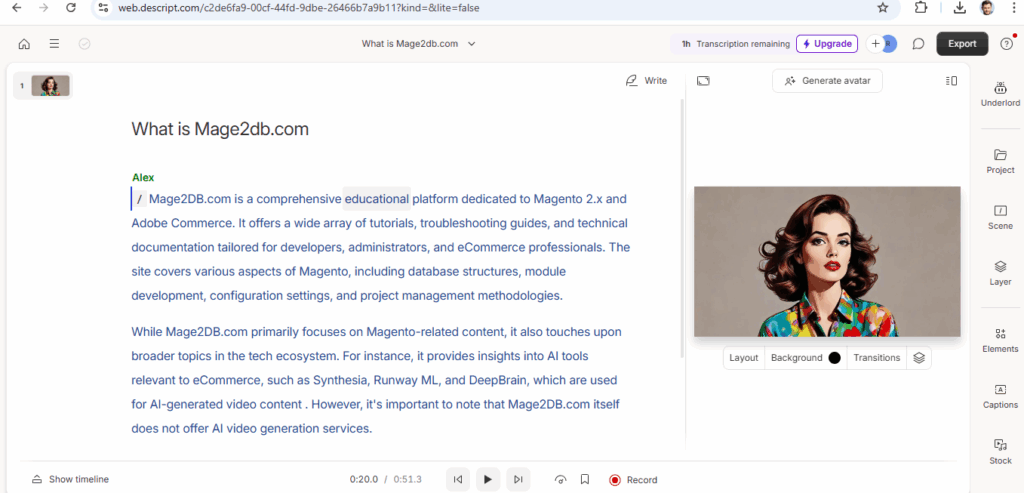Open the Layer panel
This screenshot has width=1024, height=493.
click(x=1000, y=274)
